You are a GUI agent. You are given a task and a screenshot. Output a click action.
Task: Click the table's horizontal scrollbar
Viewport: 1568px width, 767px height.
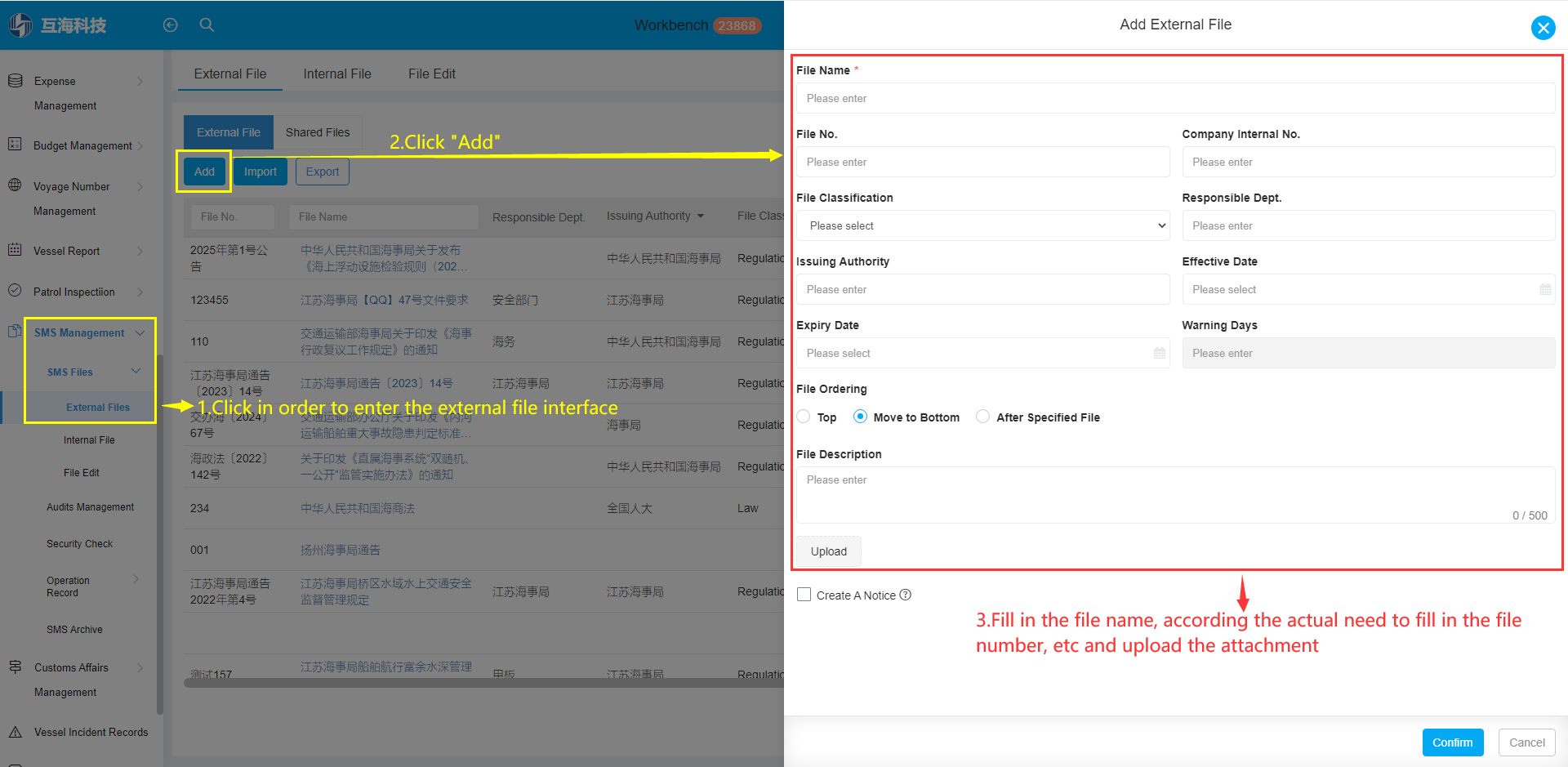[483, 683]
